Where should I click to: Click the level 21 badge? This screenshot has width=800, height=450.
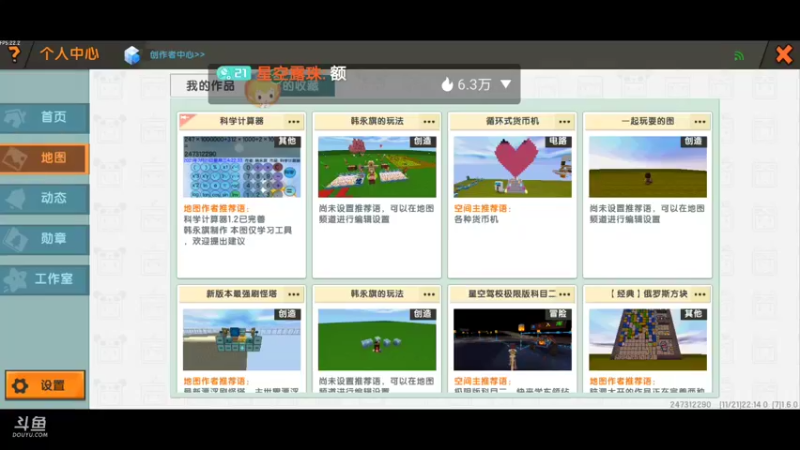point(234,73)
